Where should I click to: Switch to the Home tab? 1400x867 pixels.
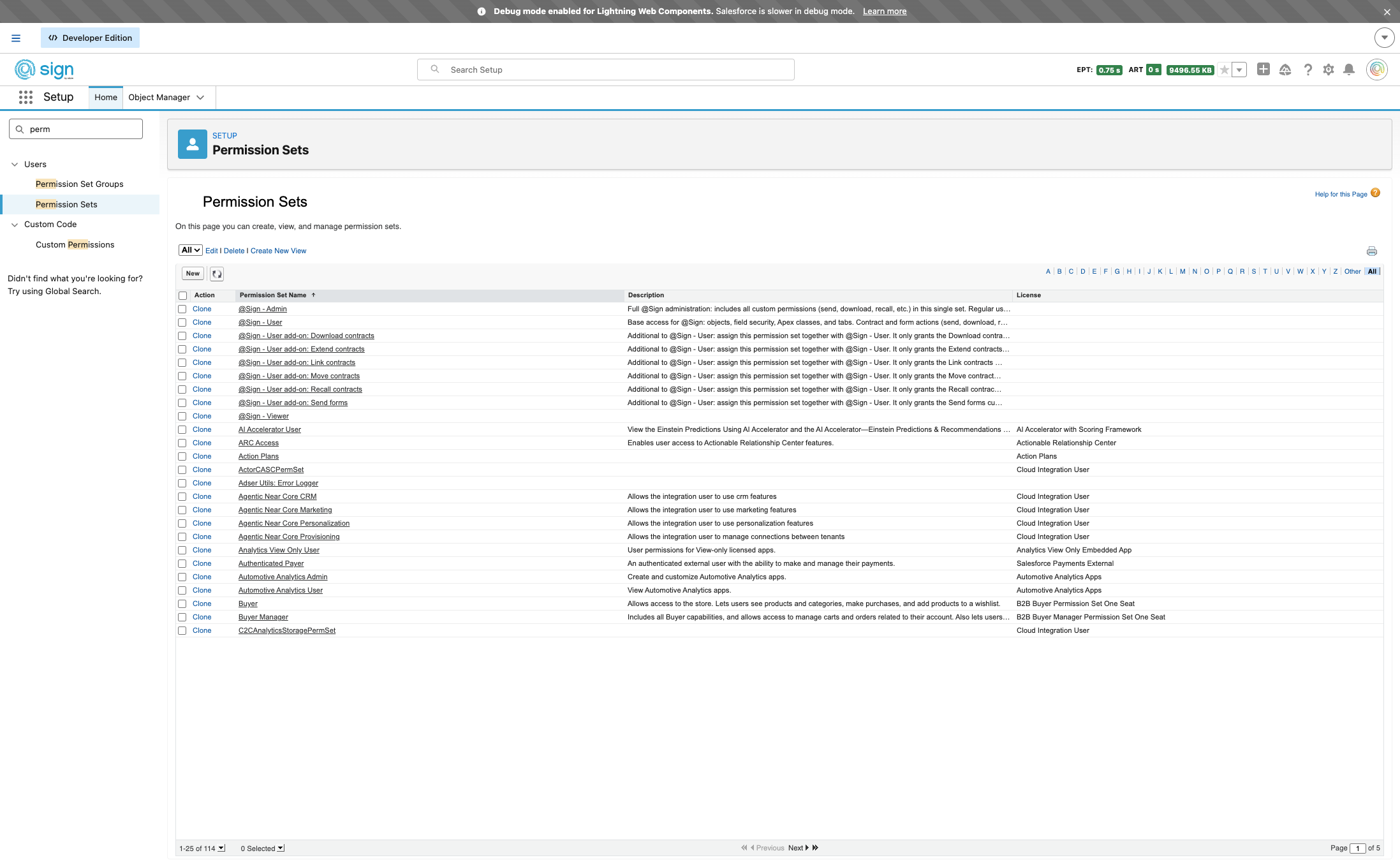click(x=105, y=98)
